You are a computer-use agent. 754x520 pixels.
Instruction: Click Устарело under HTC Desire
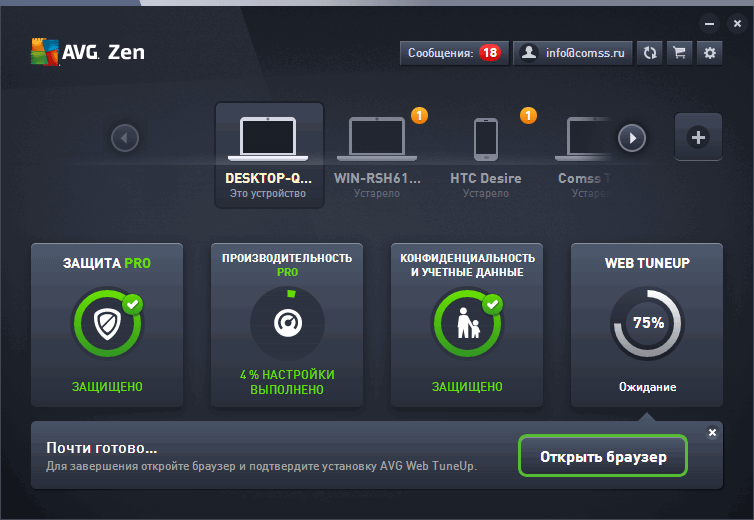point(486,193)
